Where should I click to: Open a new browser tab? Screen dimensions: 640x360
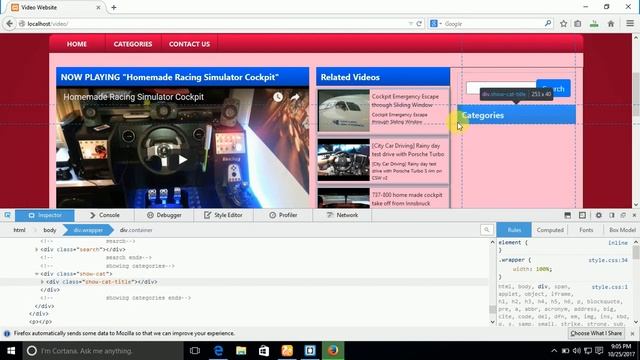point(113,7)
